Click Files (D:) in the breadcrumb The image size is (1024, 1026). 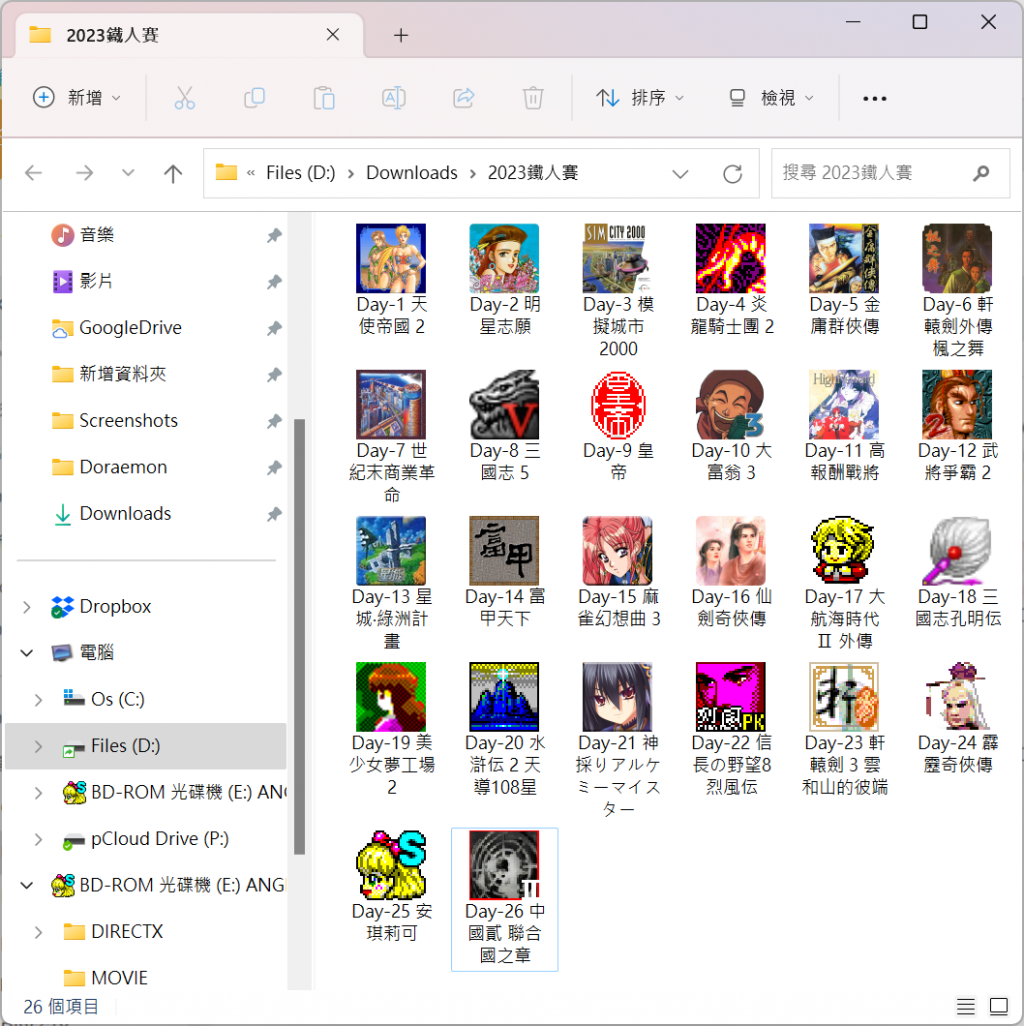click(x=300, y=173)
